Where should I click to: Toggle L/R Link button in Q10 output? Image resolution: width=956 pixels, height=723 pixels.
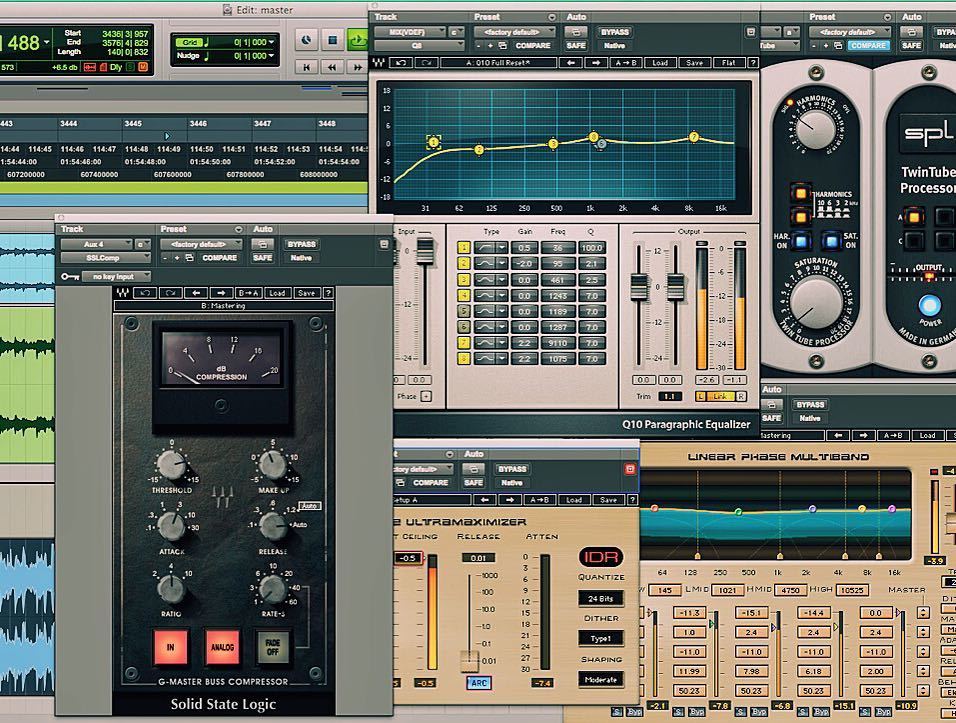pos(720,396)
